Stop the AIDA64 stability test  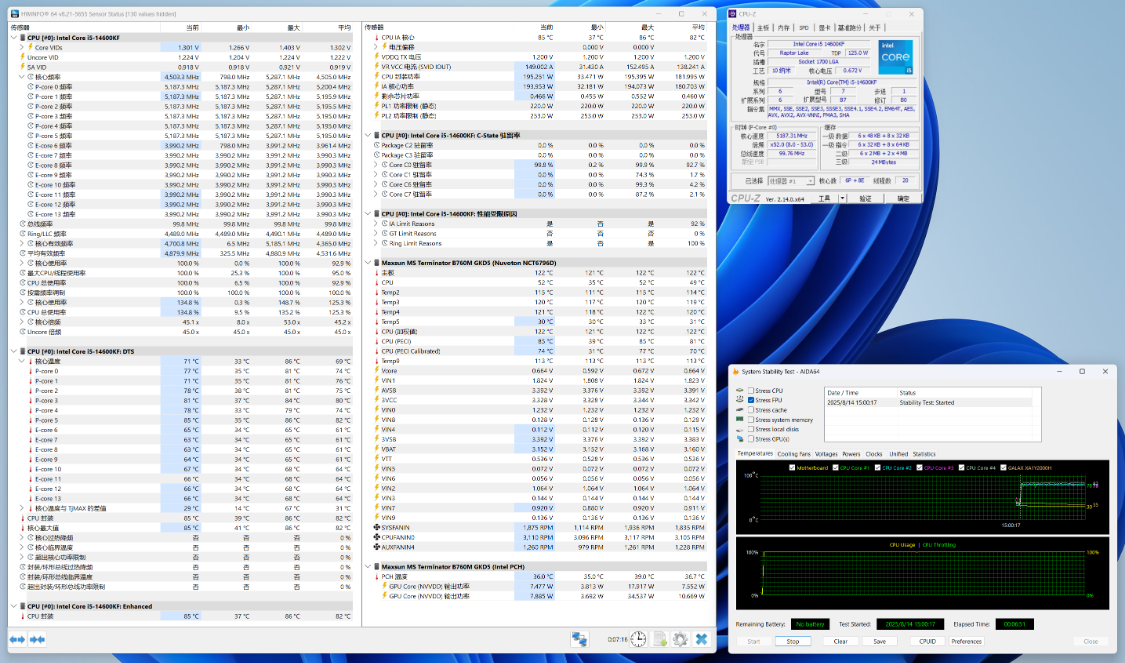[x=793, y=641]
